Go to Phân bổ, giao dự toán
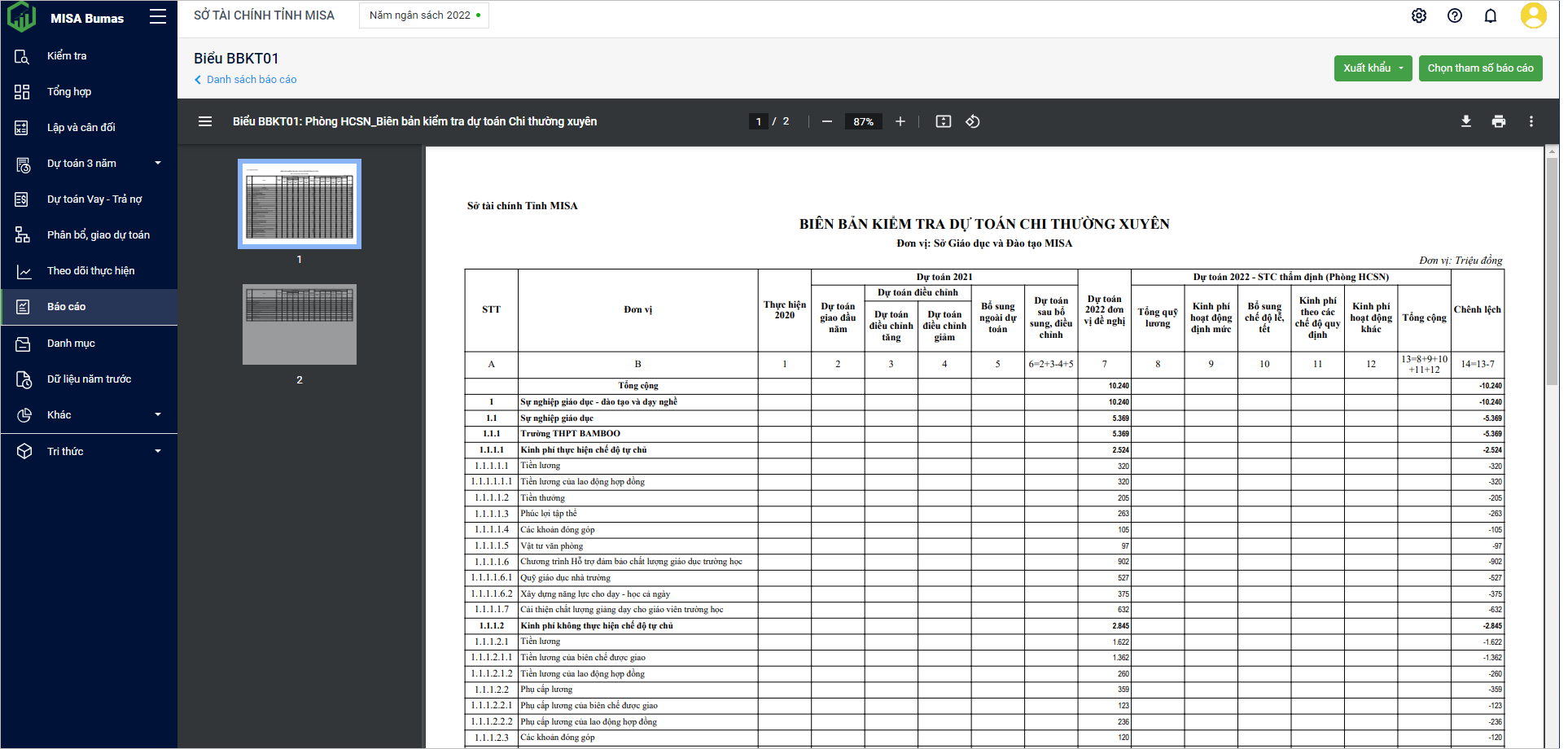Viewport: 1568px width, 749px height. point(98,235)
